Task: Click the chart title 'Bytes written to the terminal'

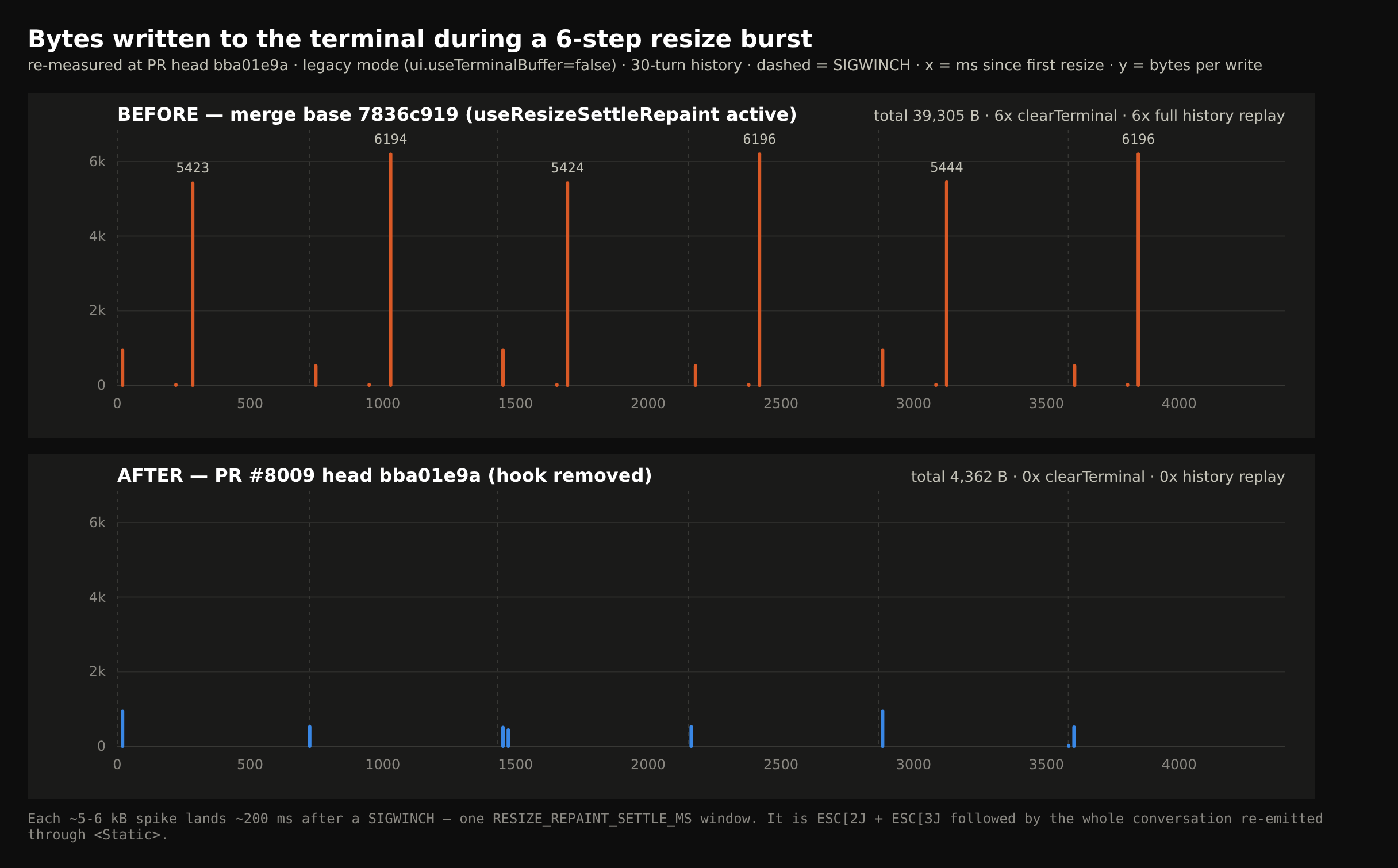Action: click(x=420, y=40)
